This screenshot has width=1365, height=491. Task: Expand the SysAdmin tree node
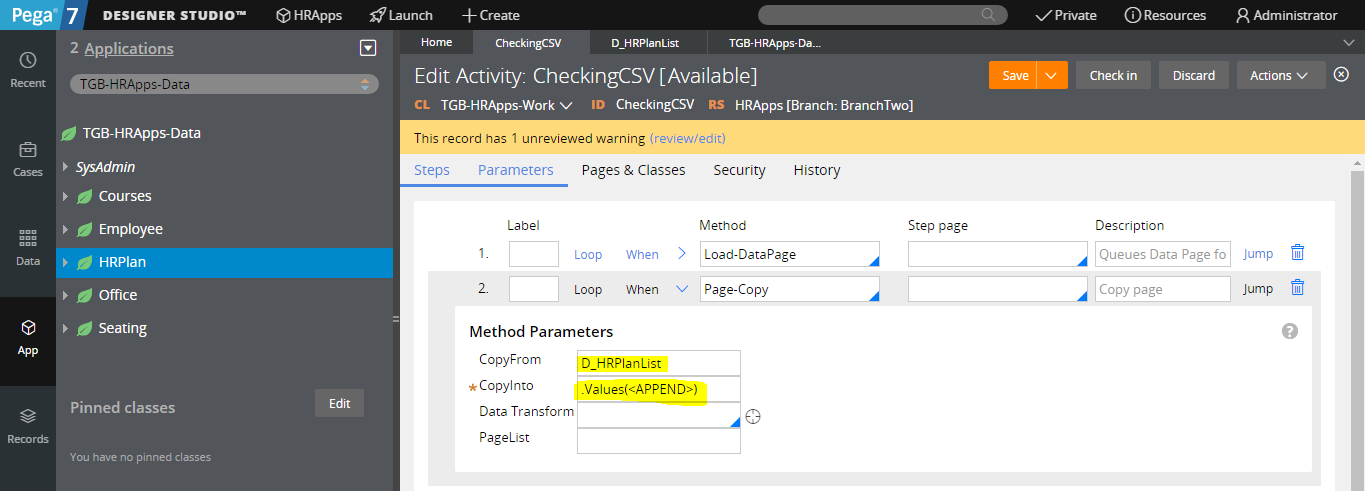pyautogui.click(x=66, y=167)
